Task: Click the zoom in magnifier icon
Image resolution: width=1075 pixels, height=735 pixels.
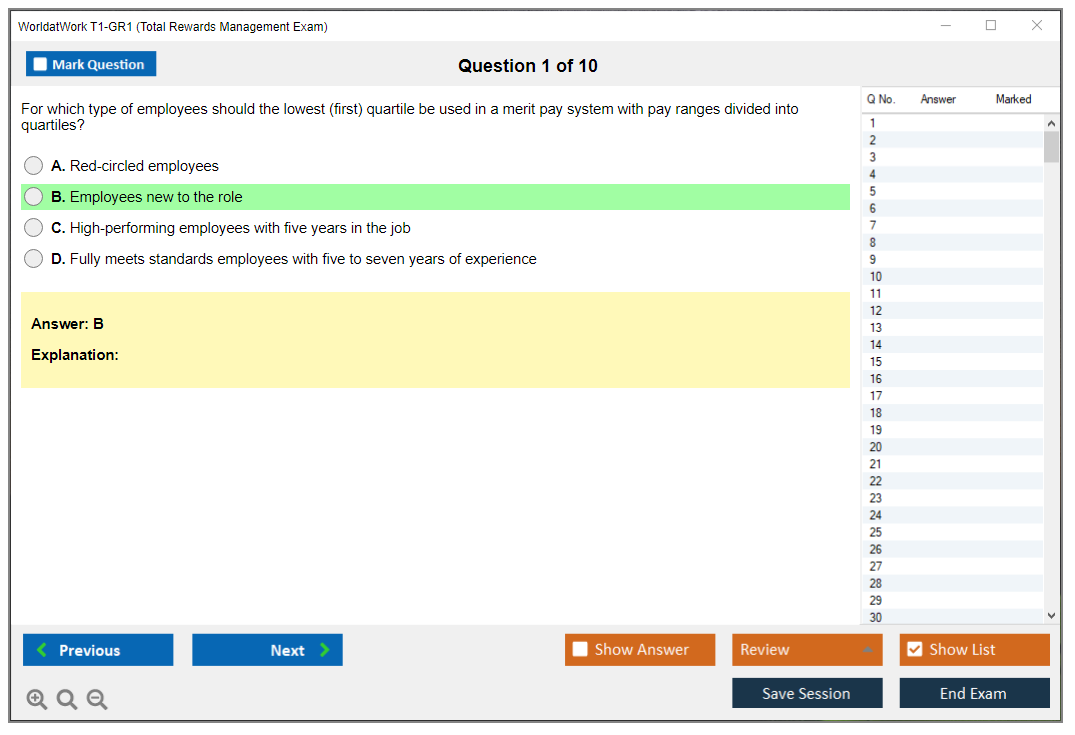Action: (36, 699)
